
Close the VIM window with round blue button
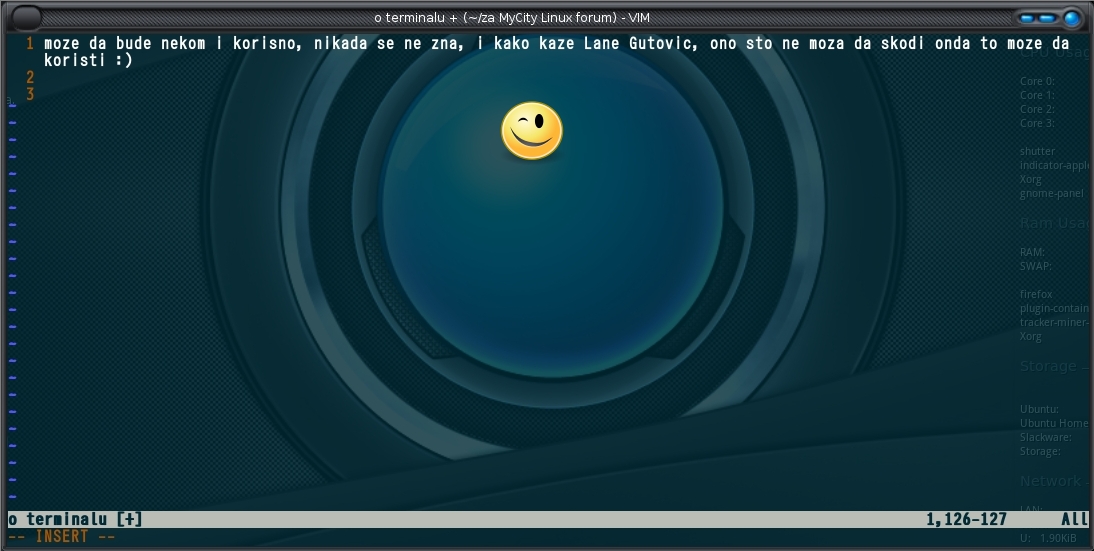(x=1072, y=18)
